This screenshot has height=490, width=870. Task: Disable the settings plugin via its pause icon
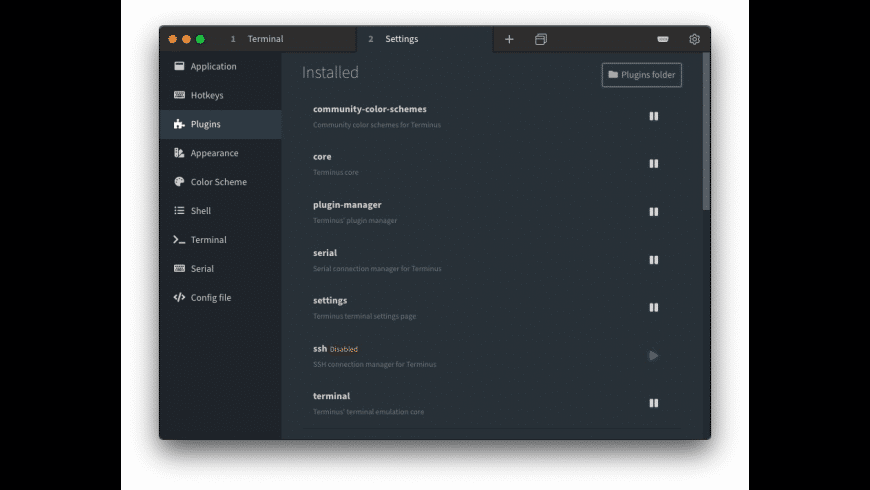click(654, 307)
